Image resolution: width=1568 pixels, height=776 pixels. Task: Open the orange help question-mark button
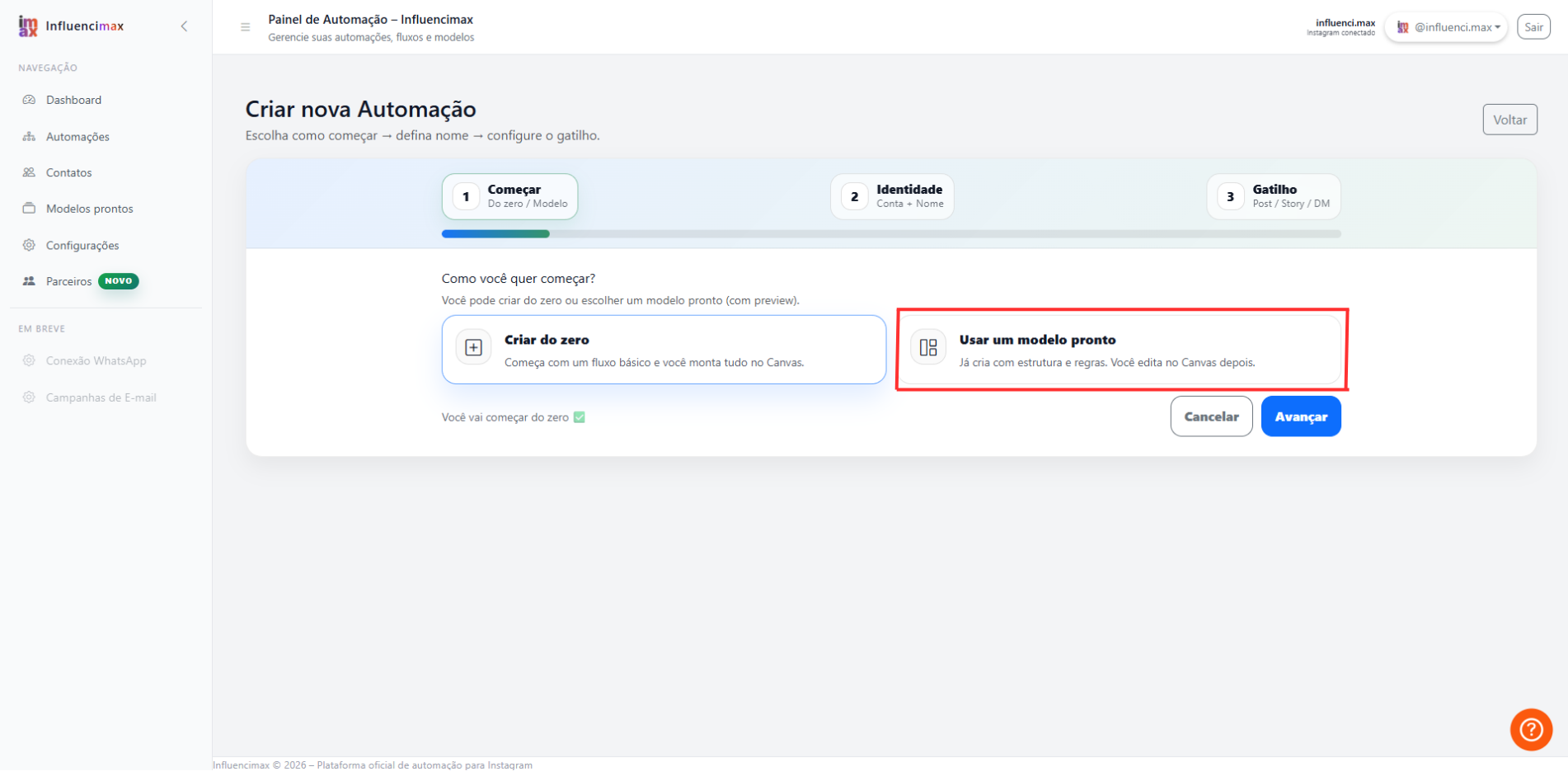[1531, 730]
